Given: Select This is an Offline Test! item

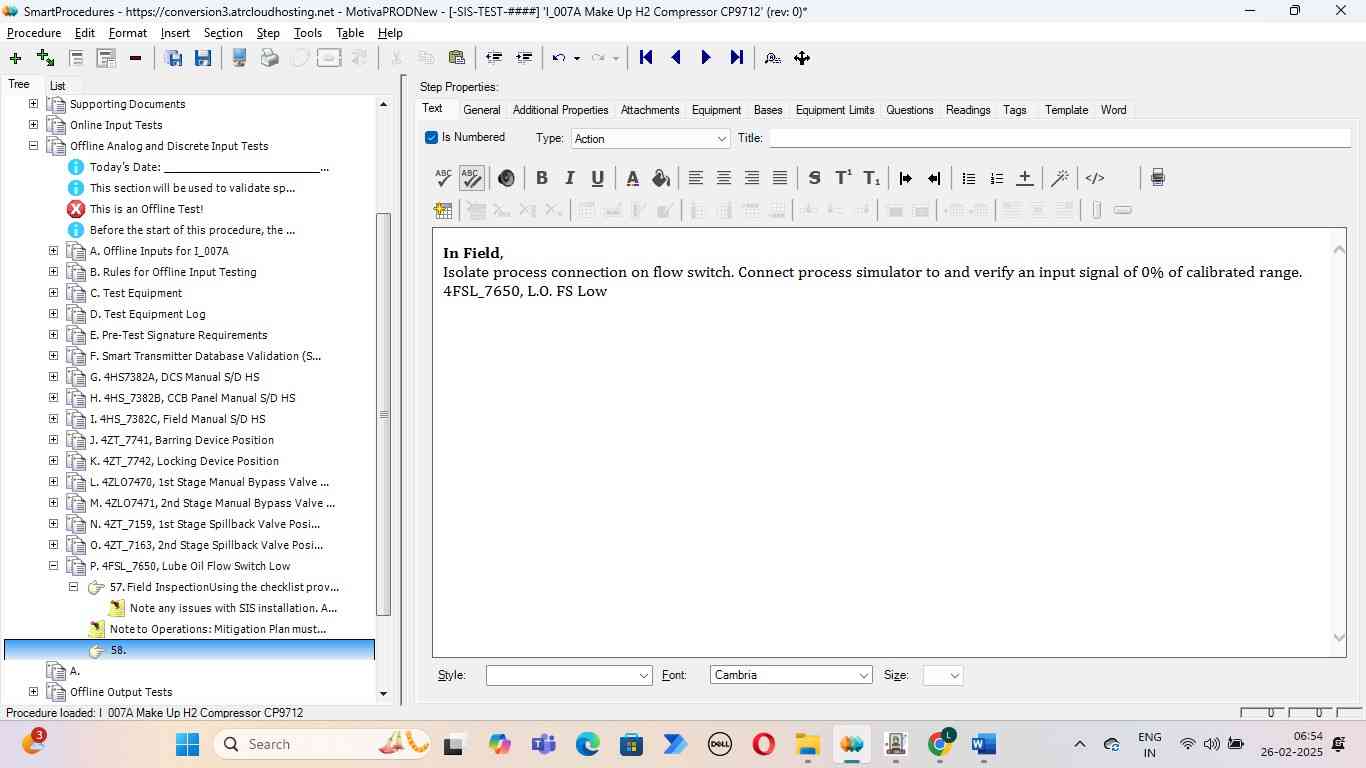Looking at the screenshot, I should coord(146,209).
